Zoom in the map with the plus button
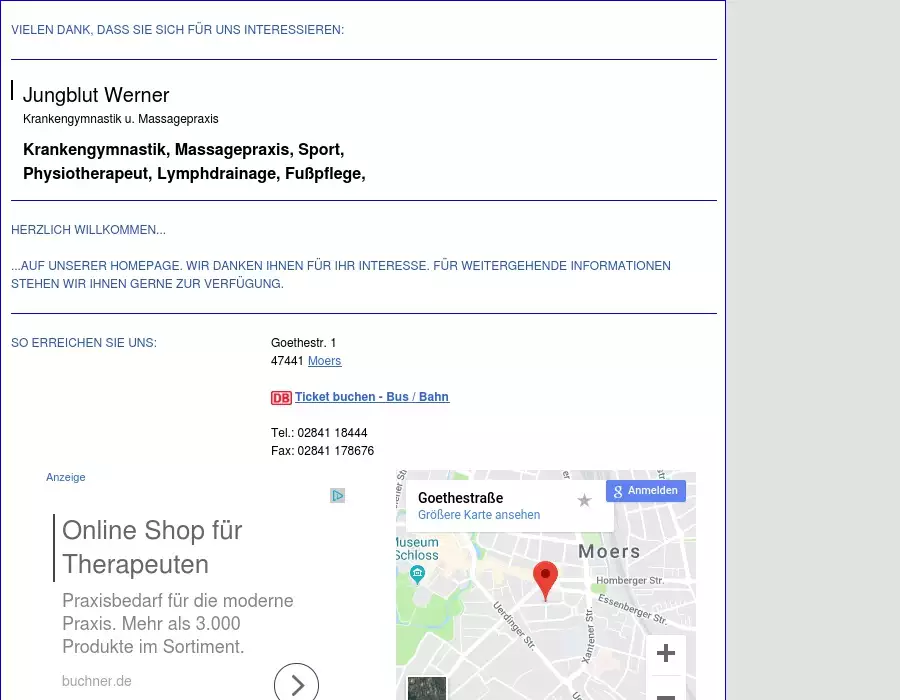 tap(665, 654)
